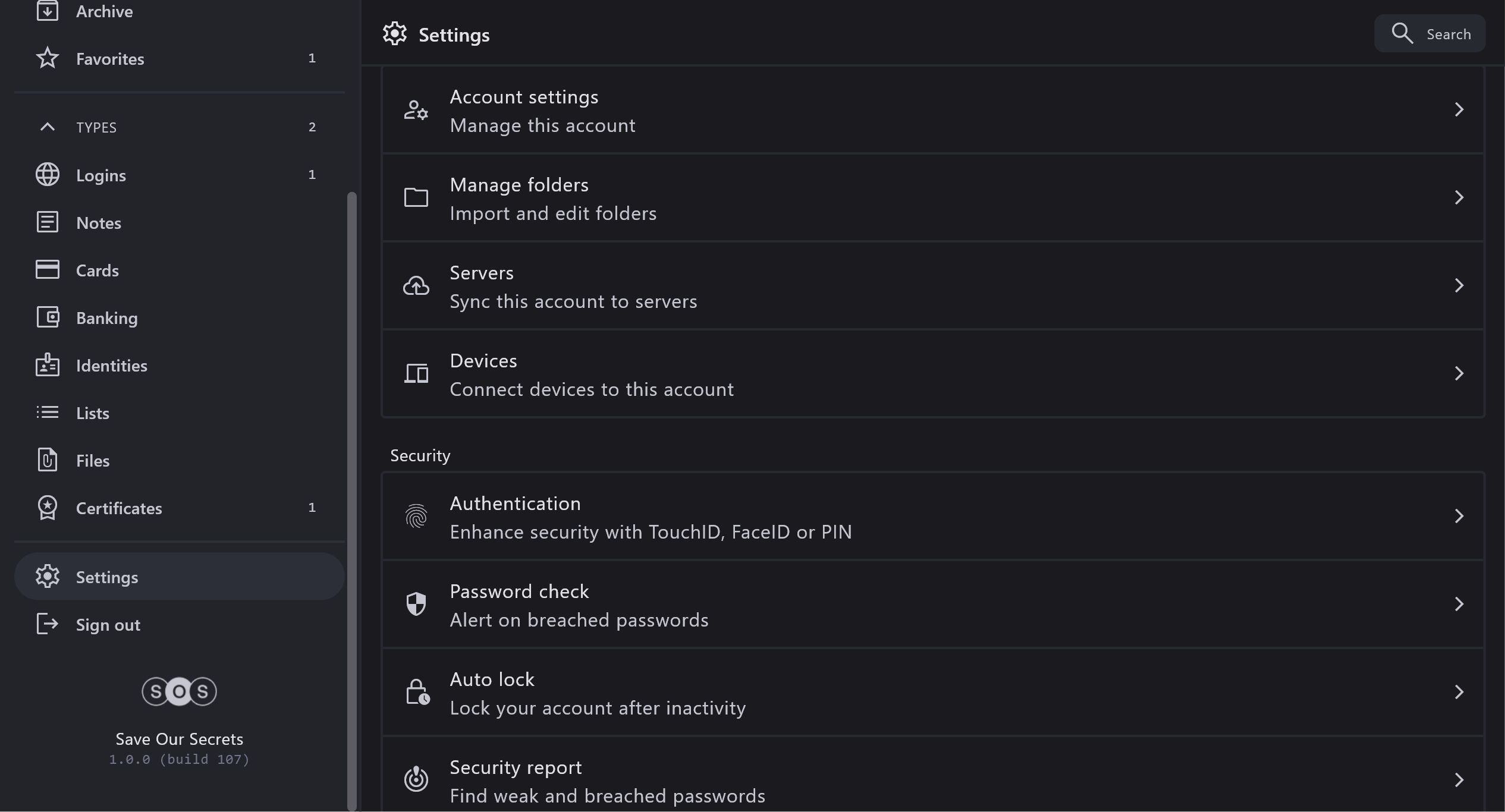1505x812 pixels.
Task: Open the Logins type in sidebar
Action: tap(101, 175)
